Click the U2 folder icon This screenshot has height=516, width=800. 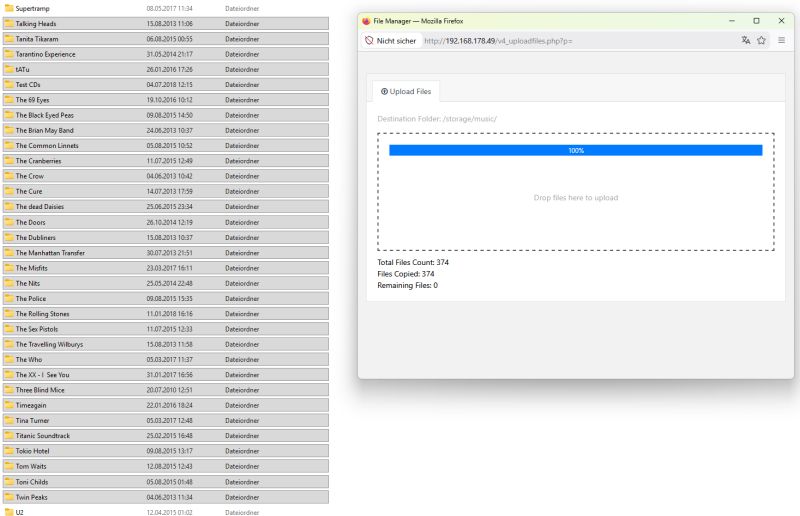[9, 512]
